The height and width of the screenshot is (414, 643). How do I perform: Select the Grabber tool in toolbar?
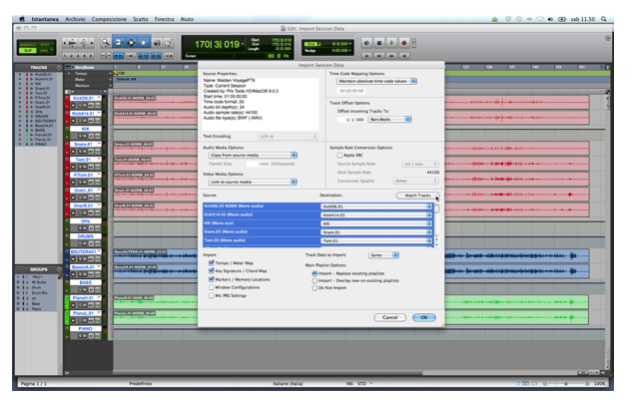coord(144,43)
